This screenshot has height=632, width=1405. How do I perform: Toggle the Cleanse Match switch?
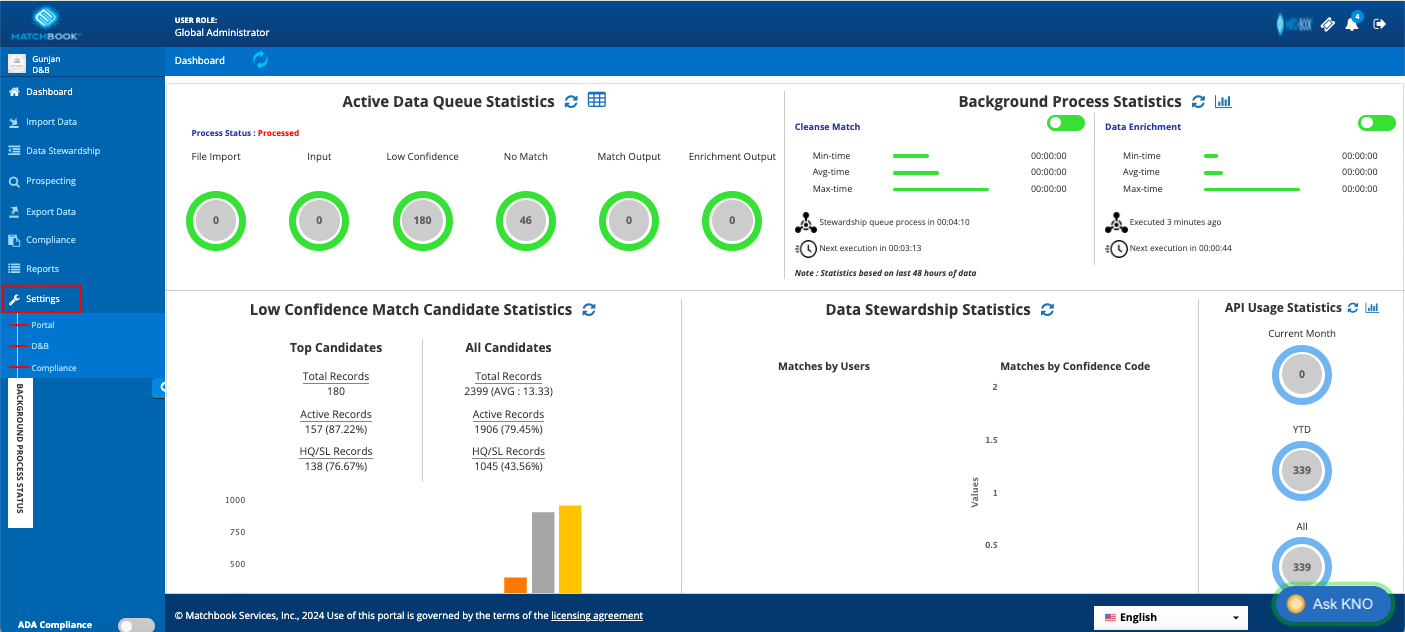coord(1066,123)
